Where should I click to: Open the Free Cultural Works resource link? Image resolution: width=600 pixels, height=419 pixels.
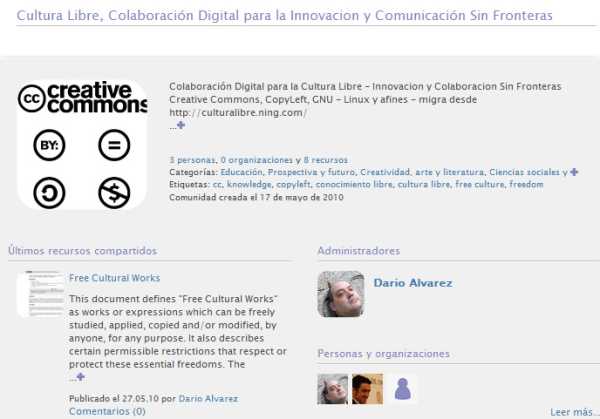(x=114, y=278)
